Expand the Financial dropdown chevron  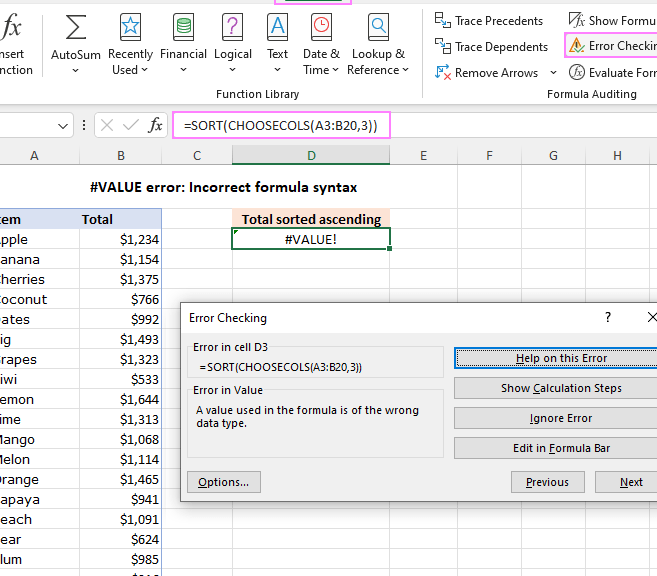(x=184, y=70)
